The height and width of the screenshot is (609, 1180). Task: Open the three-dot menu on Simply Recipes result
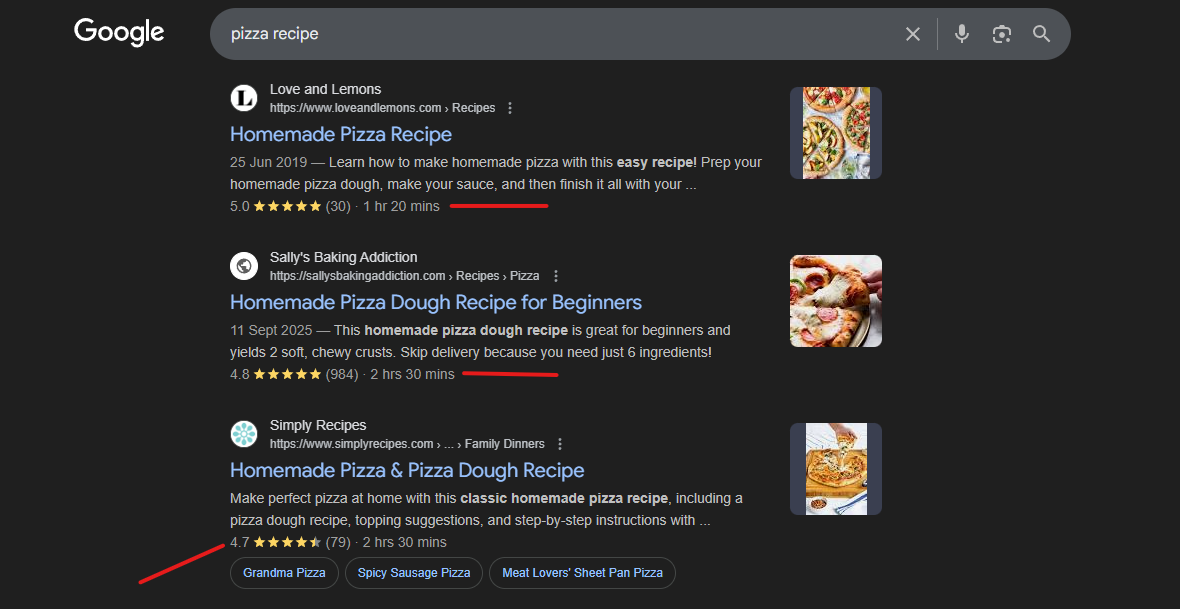click(x=559, y=443)
